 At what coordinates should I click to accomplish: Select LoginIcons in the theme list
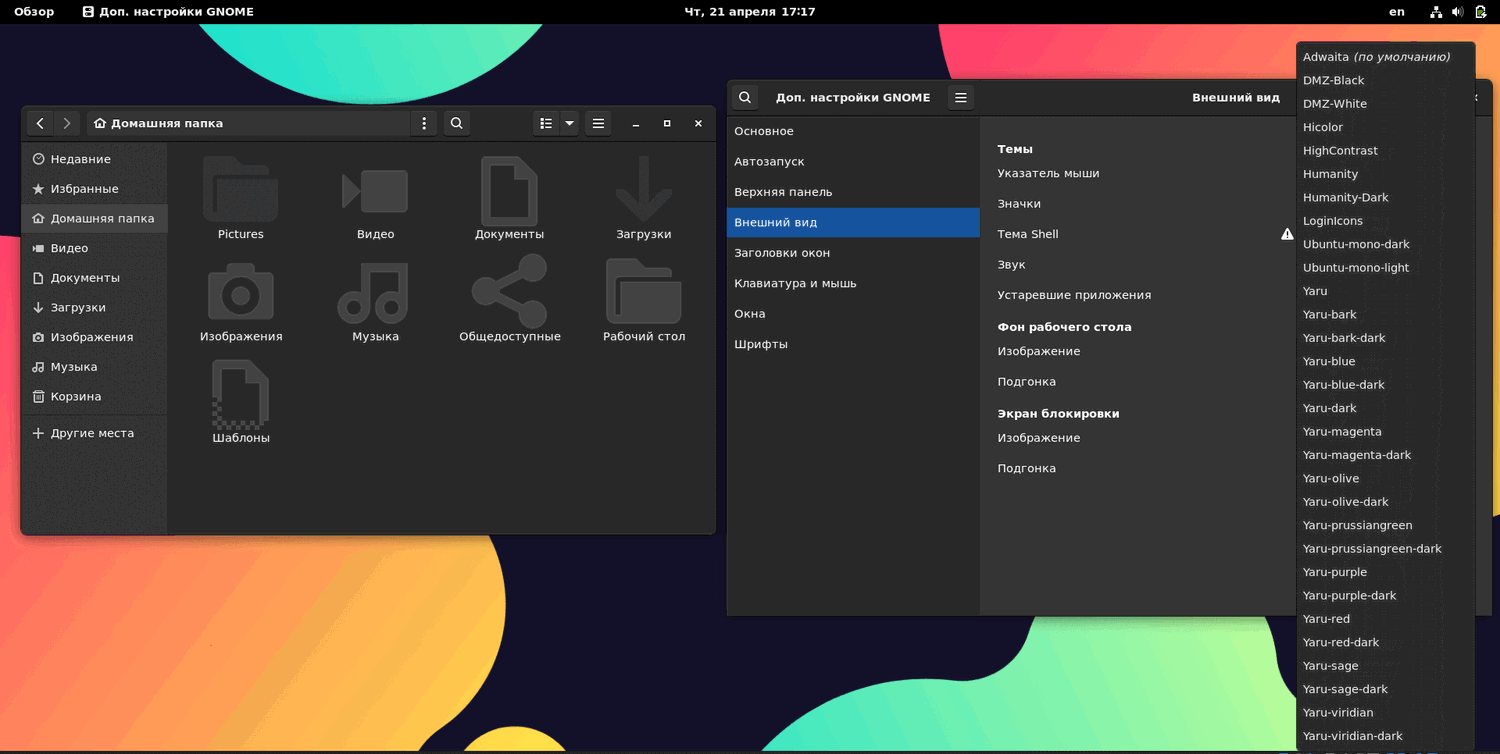(x=1385, y=221)
